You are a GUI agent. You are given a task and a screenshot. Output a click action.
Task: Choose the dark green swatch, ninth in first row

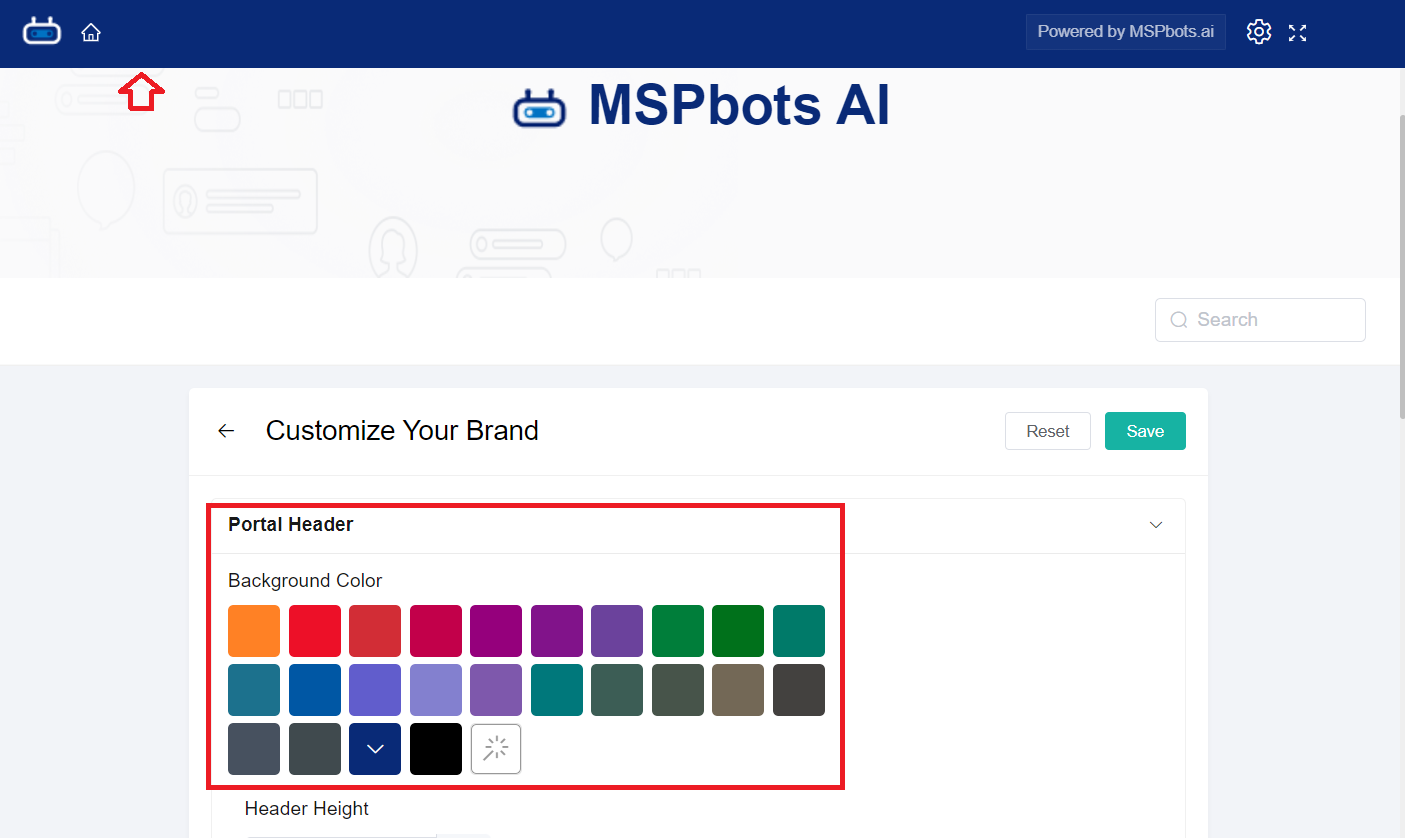pos(738,631)
